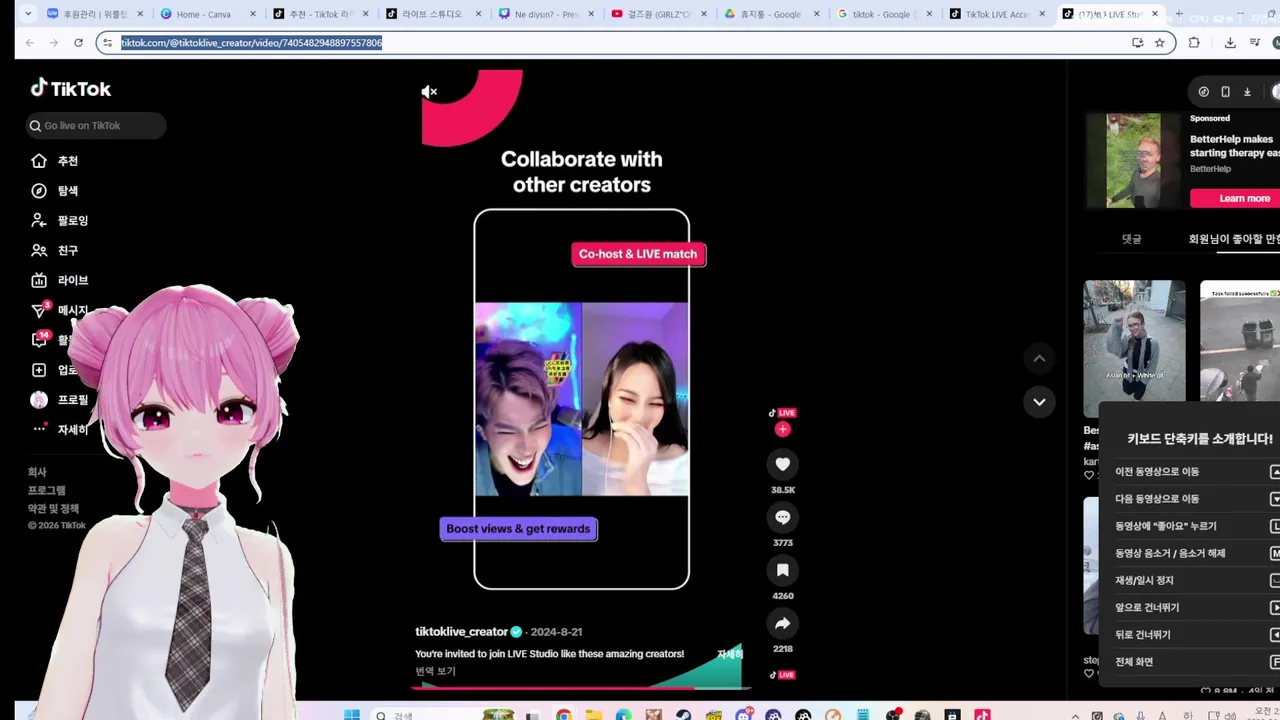Image resolution: width=1280 pixels, height=720 pixels.
Task: Switch to the TikTok LIVE Access browser tab
Action: point(996,14)
